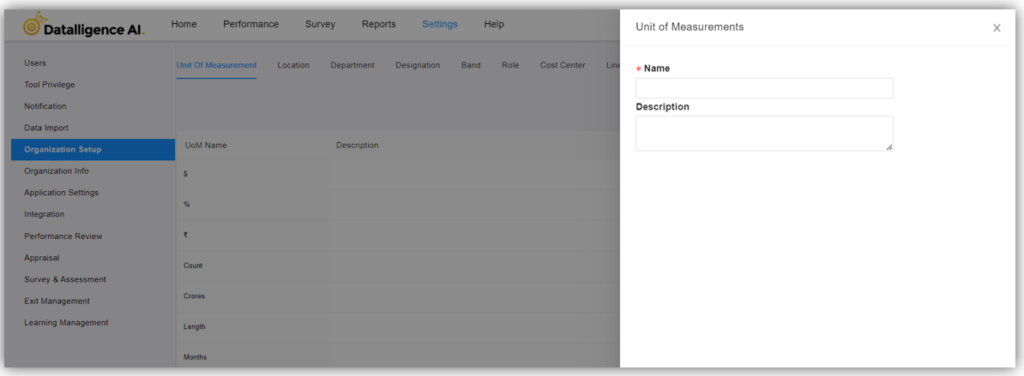This screenshot has height=376, width=1024.
Task: Select the Count unit row
Action: tap(398, 266)
